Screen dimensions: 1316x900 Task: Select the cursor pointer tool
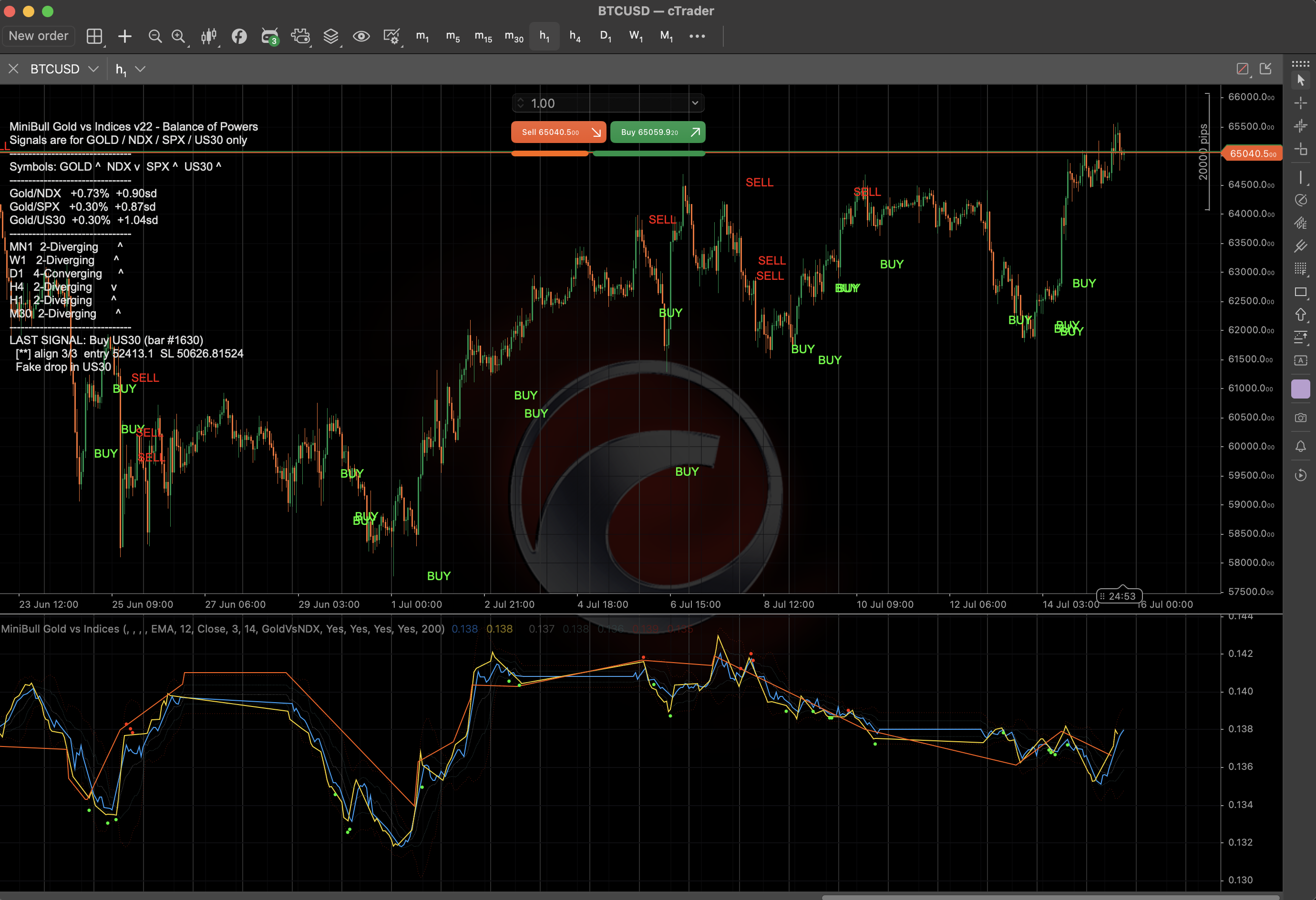coord(1301,80)
